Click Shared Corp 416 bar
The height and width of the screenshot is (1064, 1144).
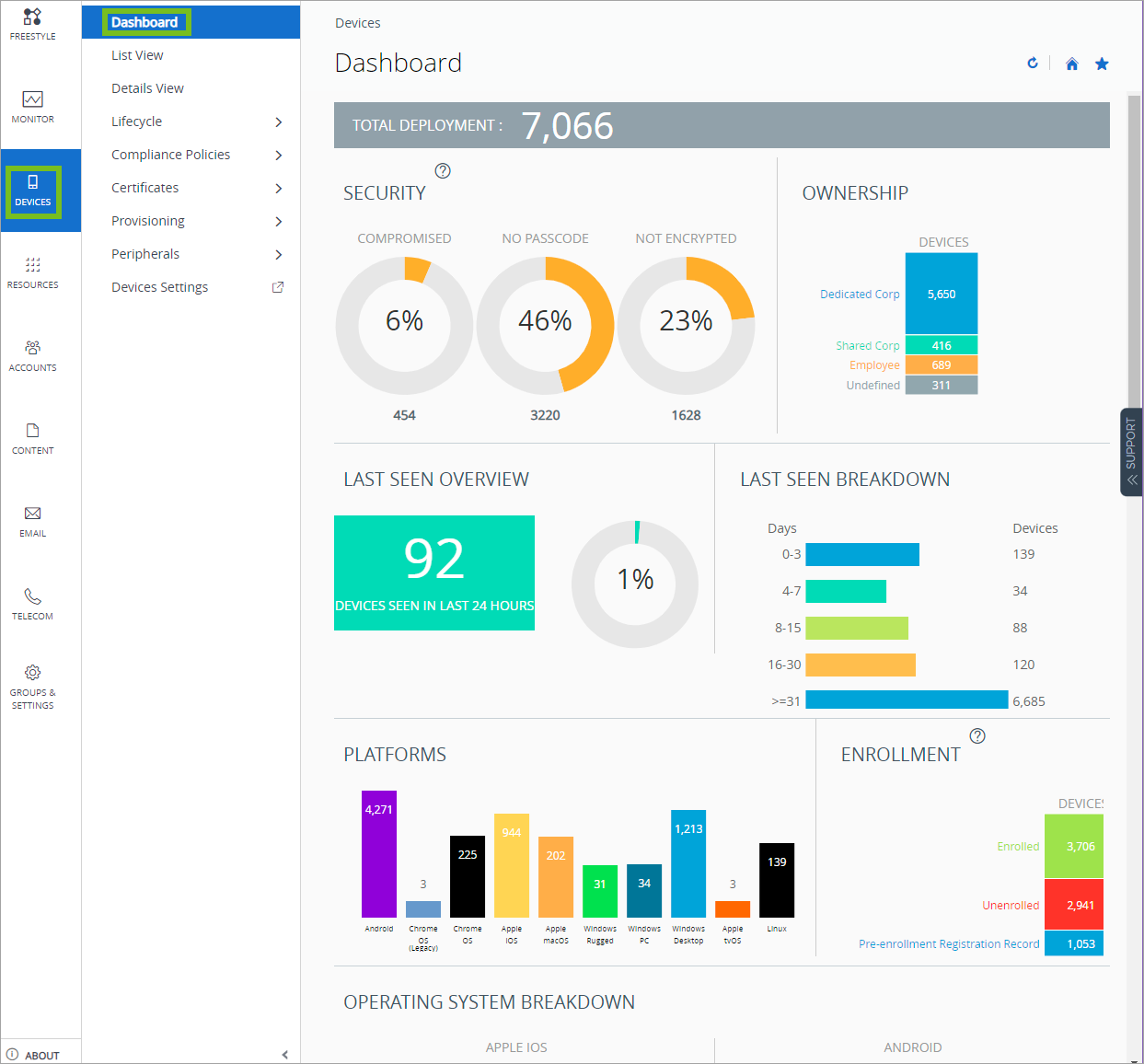coord(942,345)
